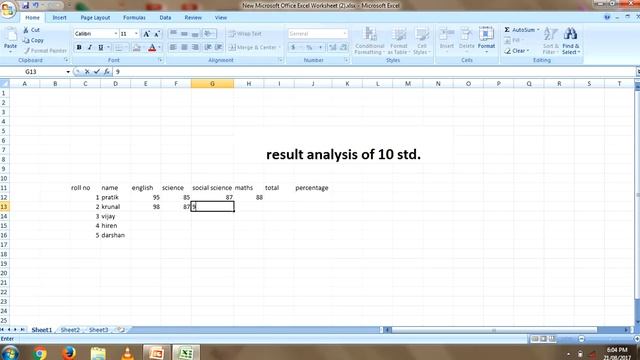Open Firefox from the taskbar
Image resolution: width=640 pixels, height=360 pixels.
(x=69, y=353)
